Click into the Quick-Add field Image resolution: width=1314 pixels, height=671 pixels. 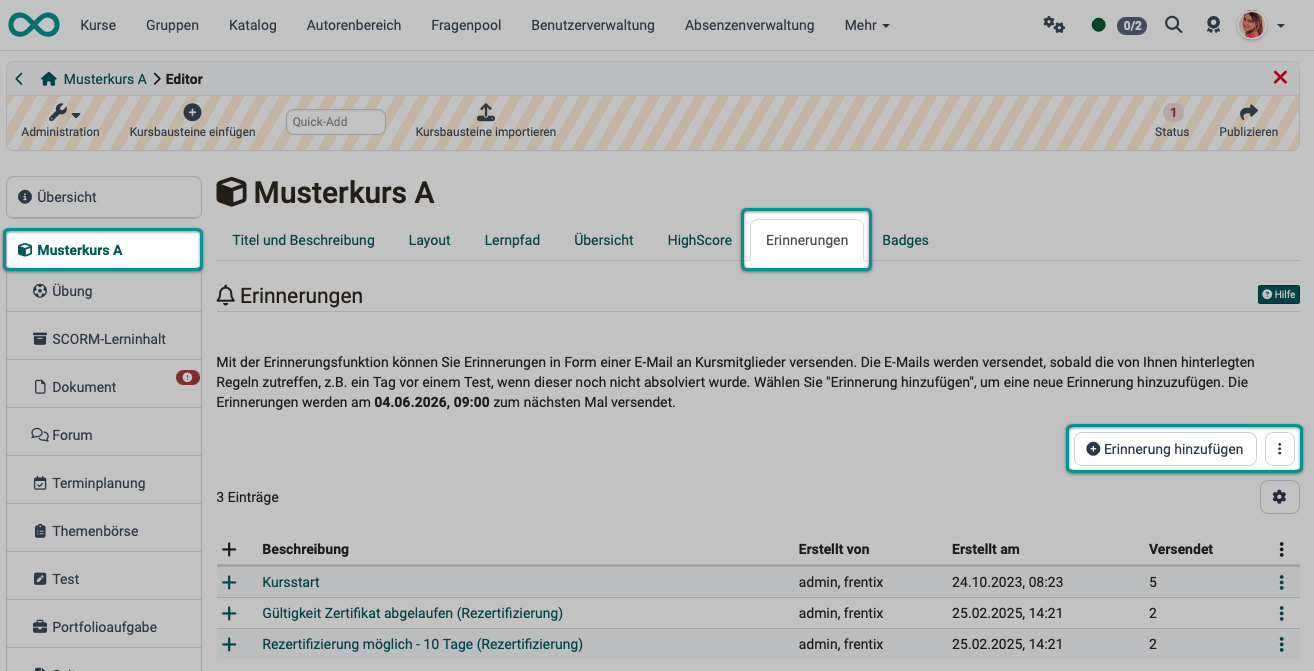[336, 122]
